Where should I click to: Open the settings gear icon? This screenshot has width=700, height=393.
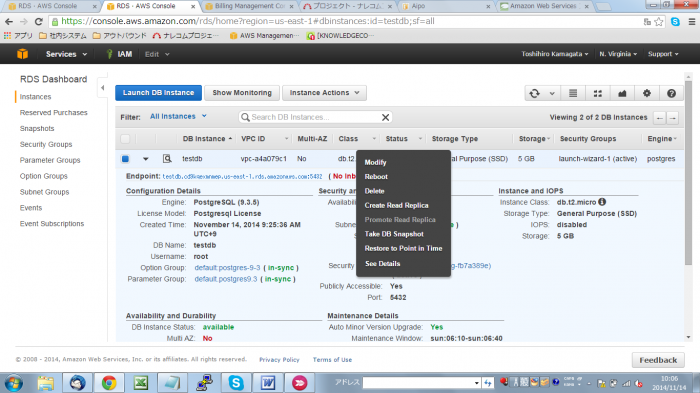click(646, 93)
